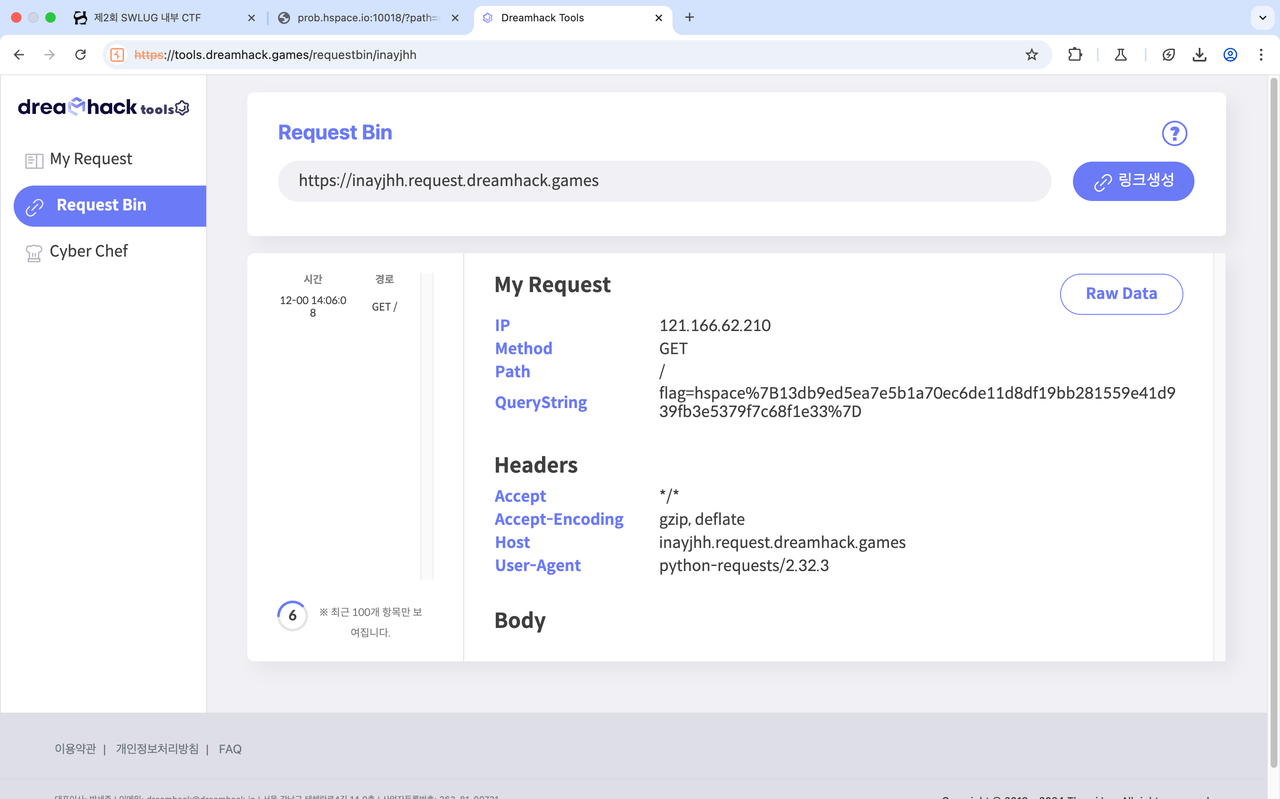Select the 12-00 14:06:08 GET / request row
The height and width of the screenshot is (799, 1280).
(x=340, y=306)
